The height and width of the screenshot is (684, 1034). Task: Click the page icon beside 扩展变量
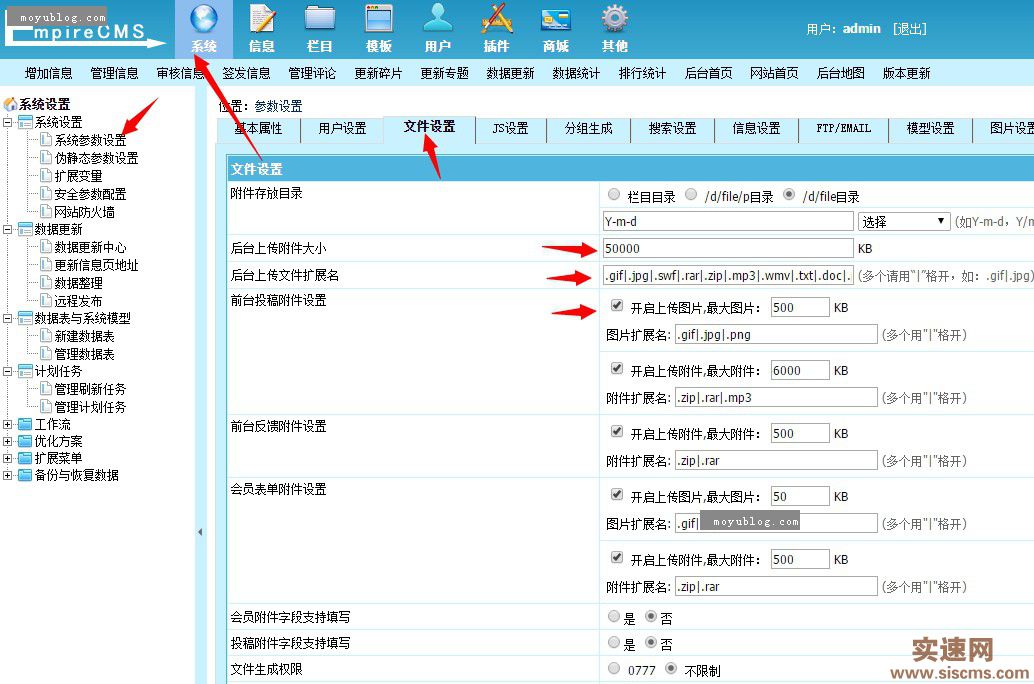[46, 175]
